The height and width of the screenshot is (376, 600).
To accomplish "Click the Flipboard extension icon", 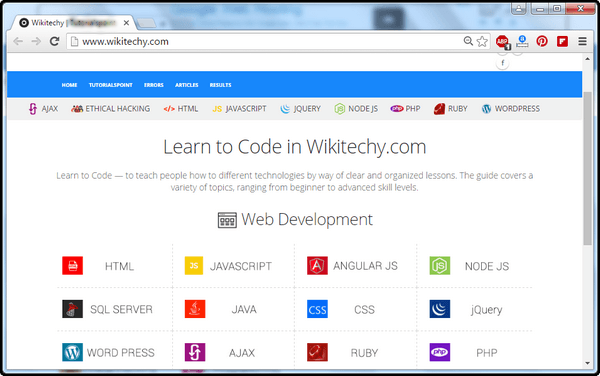I will click(562, 41).
